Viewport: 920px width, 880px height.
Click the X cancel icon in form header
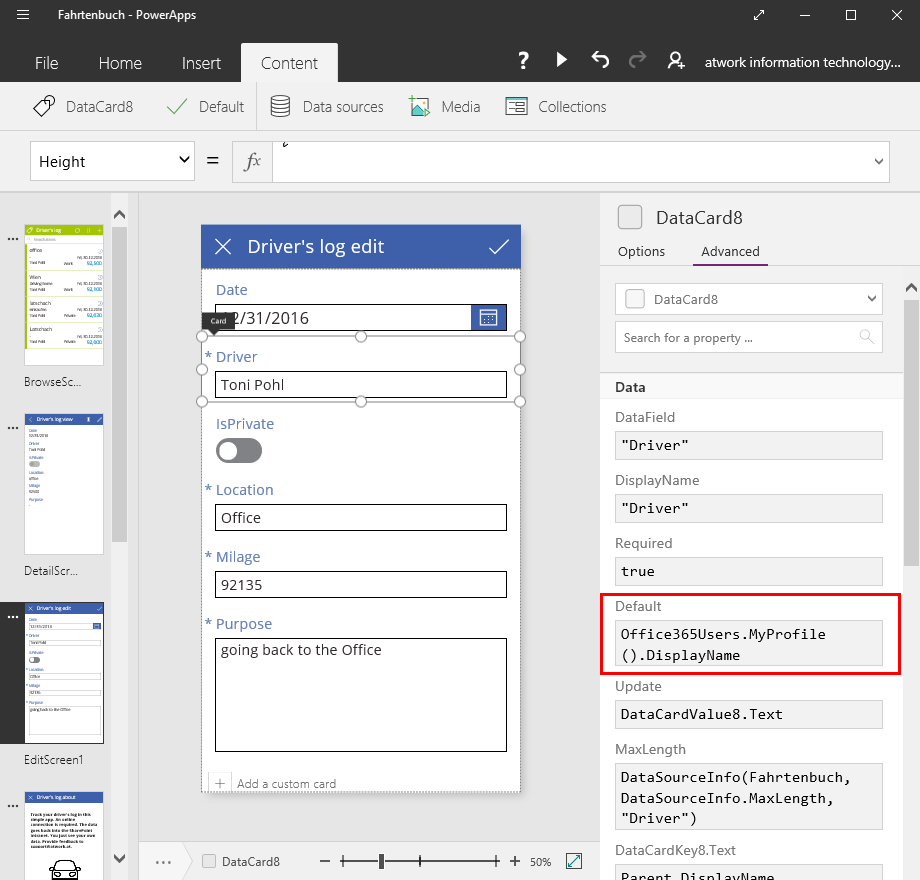click(224, 246)
